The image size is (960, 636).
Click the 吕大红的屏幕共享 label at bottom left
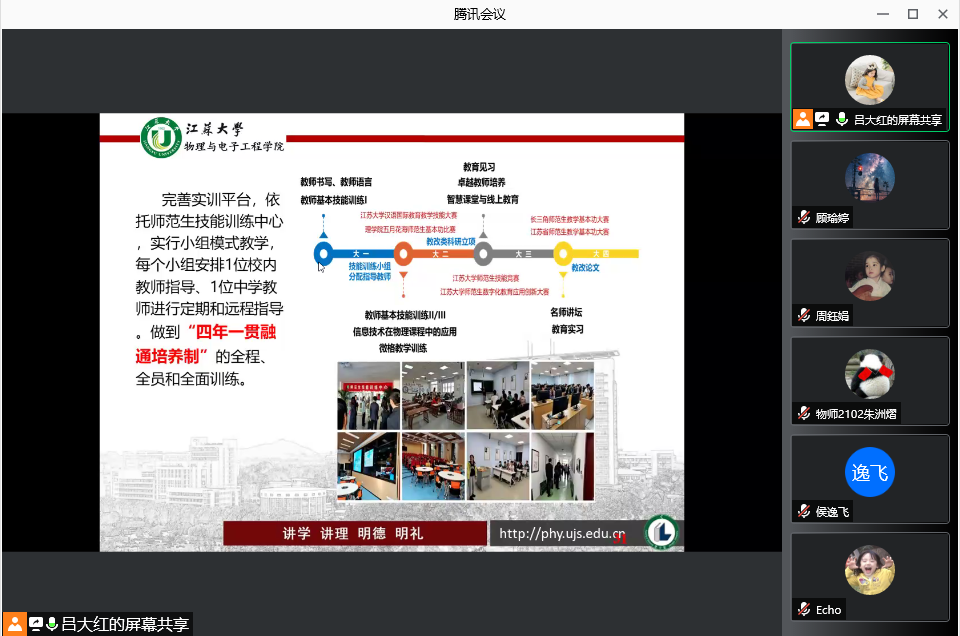coord(125,624)
